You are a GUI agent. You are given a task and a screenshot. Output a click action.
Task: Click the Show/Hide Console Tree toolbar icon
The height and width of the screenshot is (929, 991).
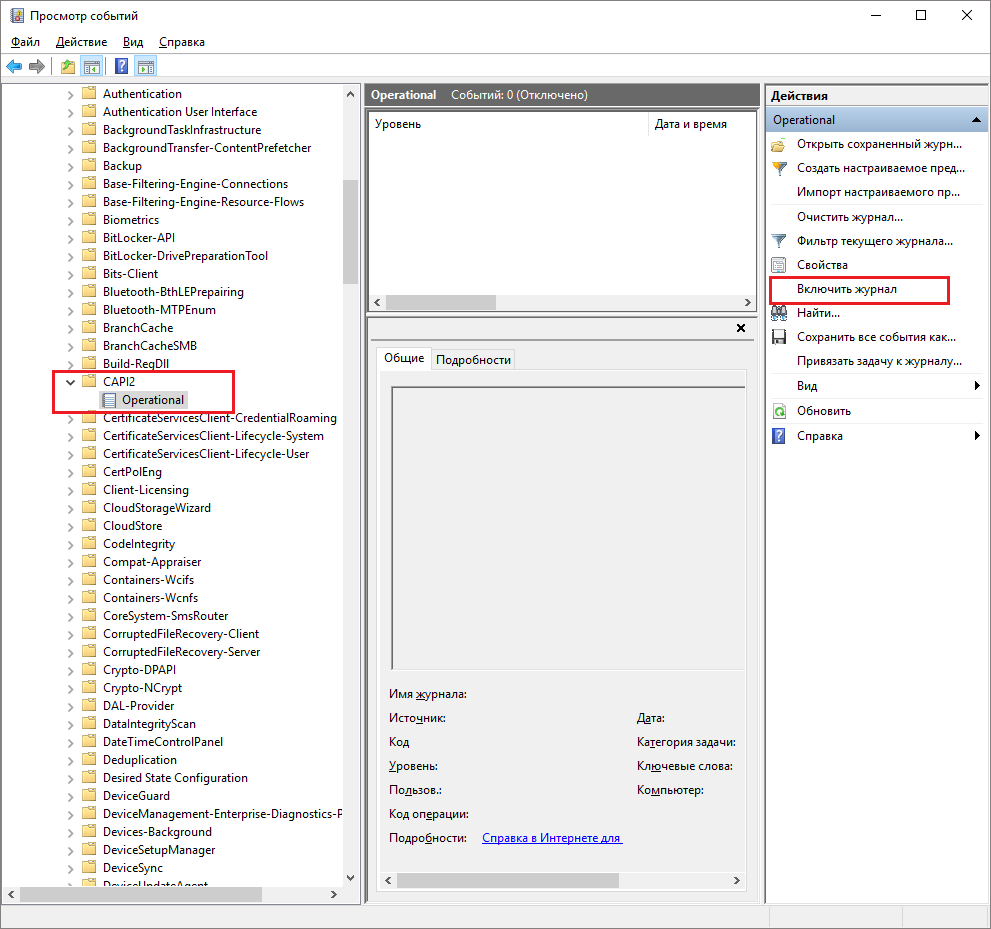pyautogui.click(x=91, y=67)
